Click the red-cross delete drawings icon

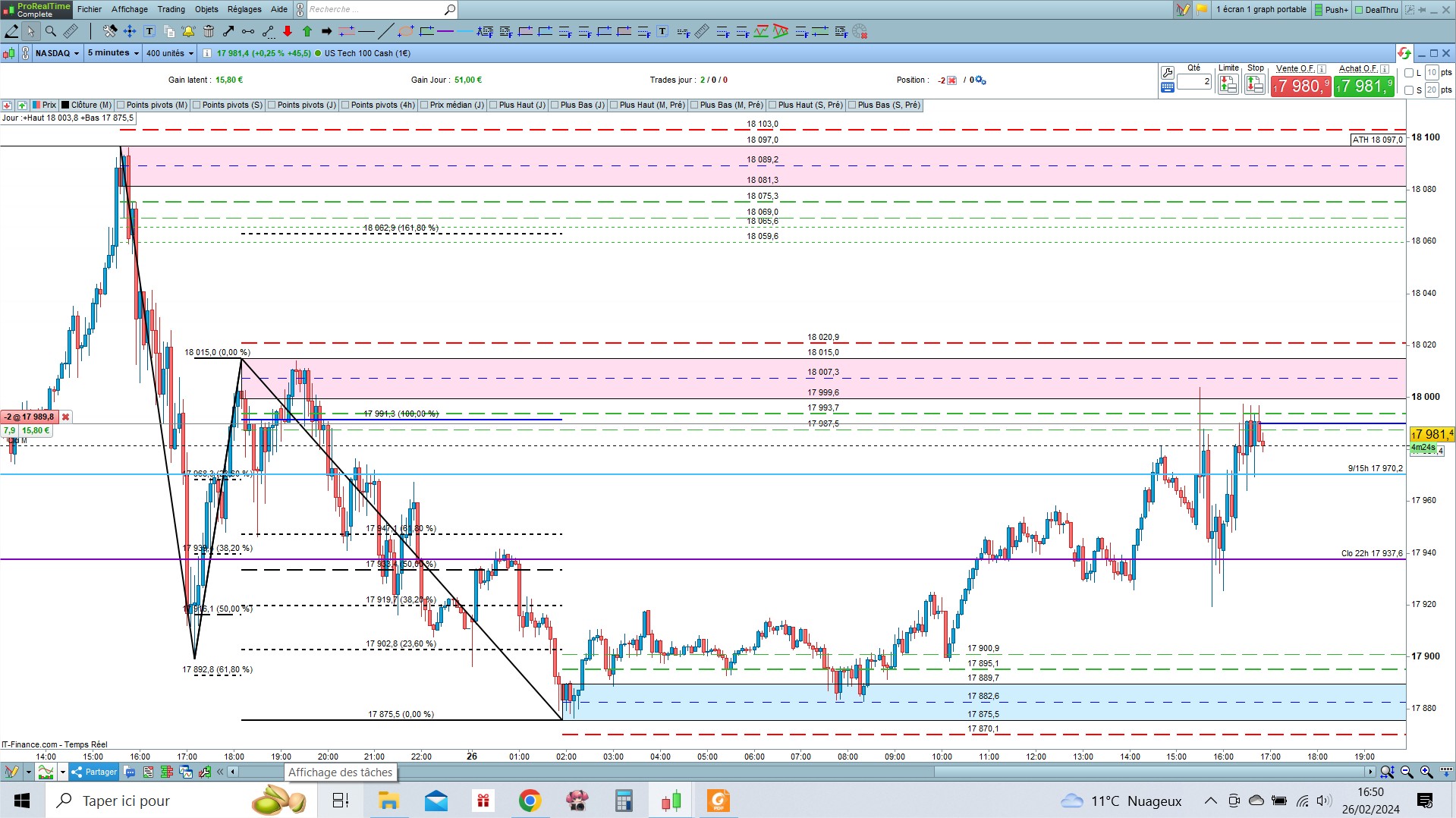pos(860,31)
